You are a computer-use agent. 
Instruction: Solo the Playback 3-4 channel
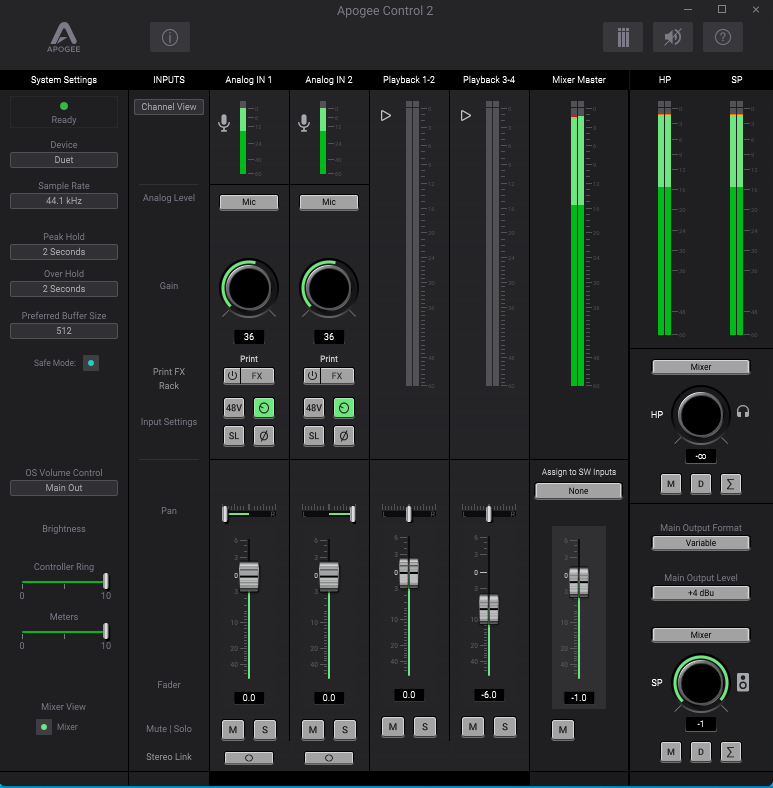[x=505, y=727]
